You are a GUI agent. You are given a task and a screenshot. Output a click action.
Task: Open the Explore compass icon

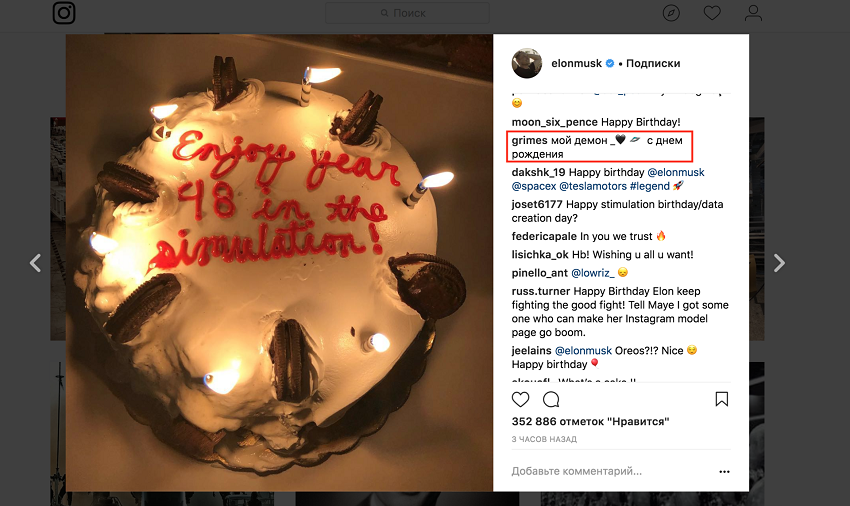(671, 13)
